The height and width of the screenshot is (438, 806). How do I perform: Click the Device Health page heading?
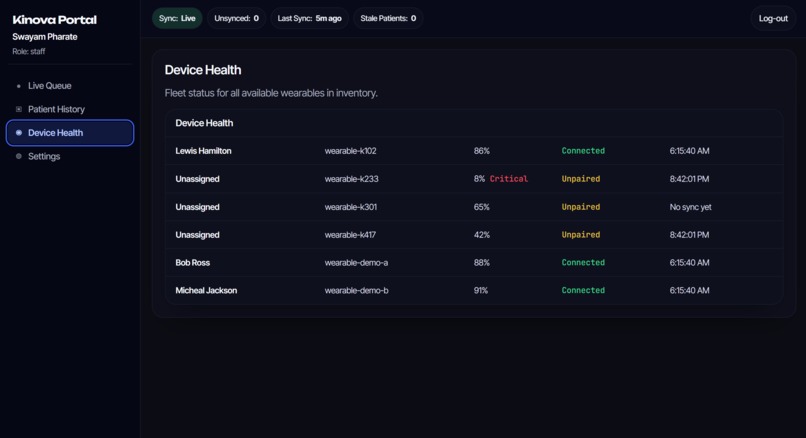click(203, 70)
